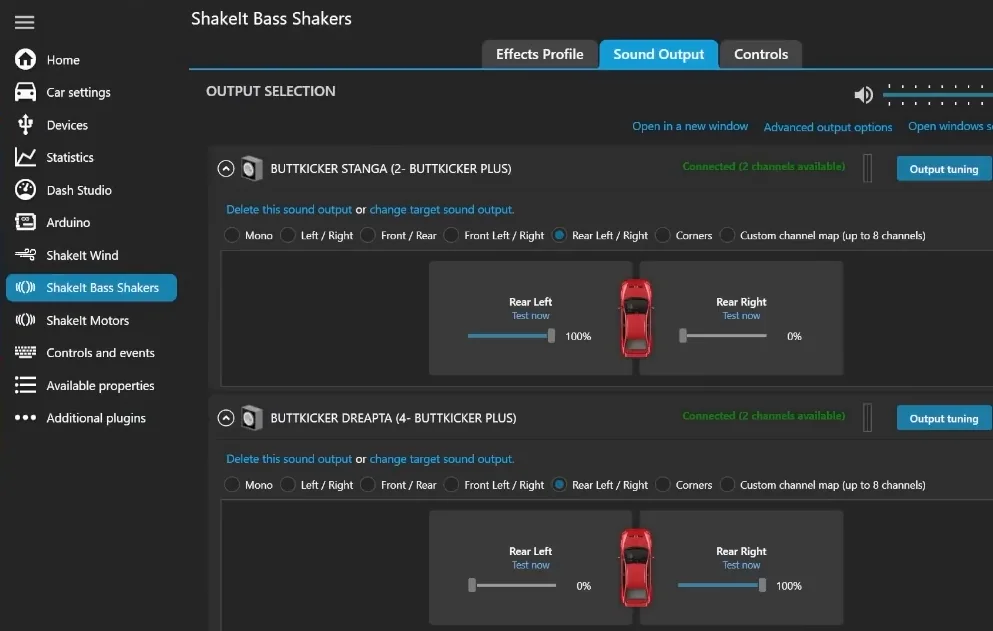993x631 pixels.
Task: Click speaker icon of Buttkicker Stanga output
Action: [x=251, y=169]
